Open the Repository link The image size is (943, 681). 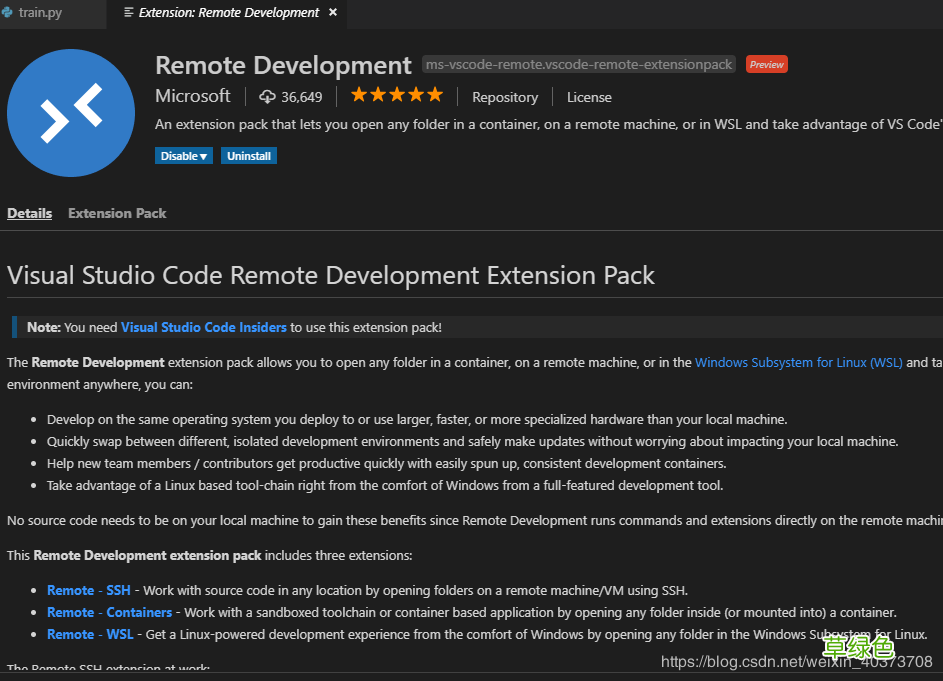coord(505,96)
